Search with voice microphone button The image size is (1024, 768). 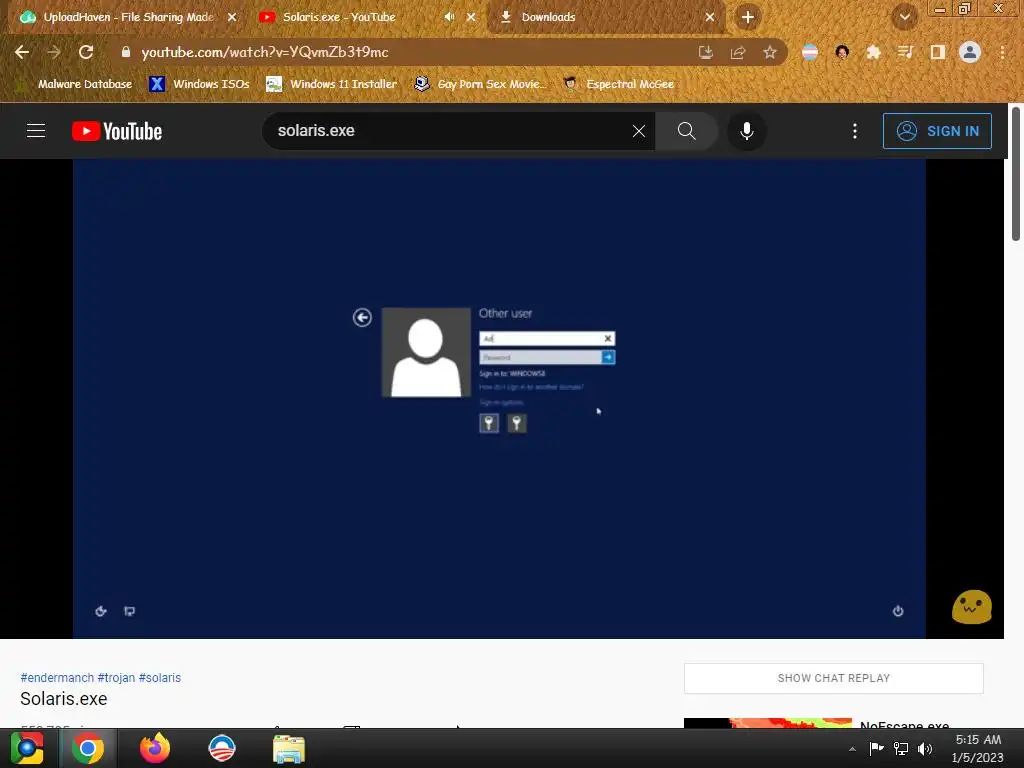click(747, 131)
